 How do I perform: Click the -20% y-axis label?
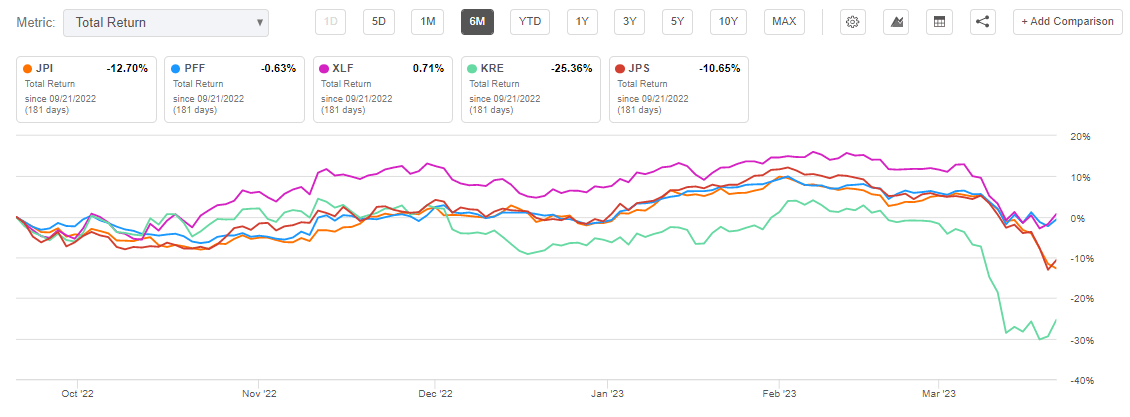pyautogui.click(x=1080, y=299)
